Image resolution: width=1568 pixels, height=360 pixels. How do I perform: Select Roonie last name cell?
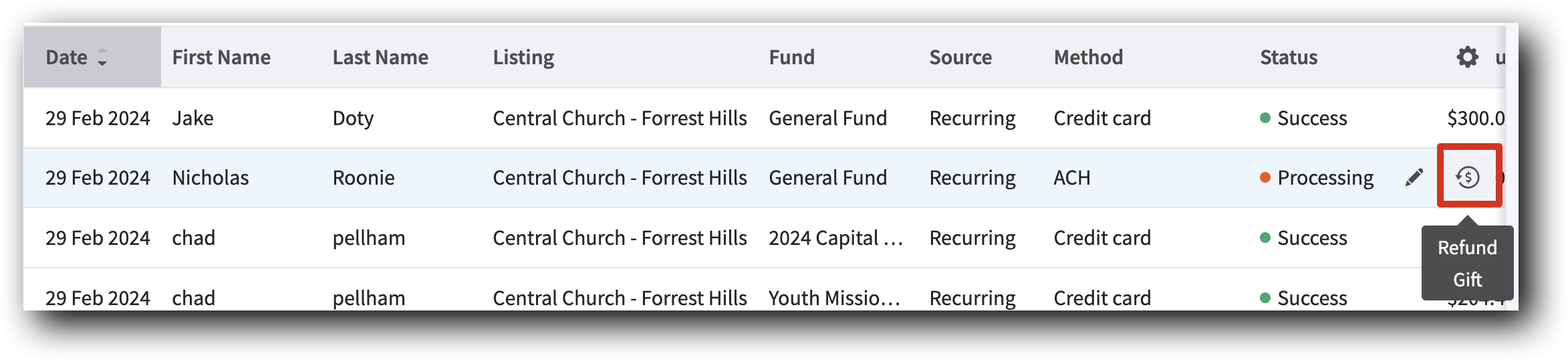click(x=364, y=178)
